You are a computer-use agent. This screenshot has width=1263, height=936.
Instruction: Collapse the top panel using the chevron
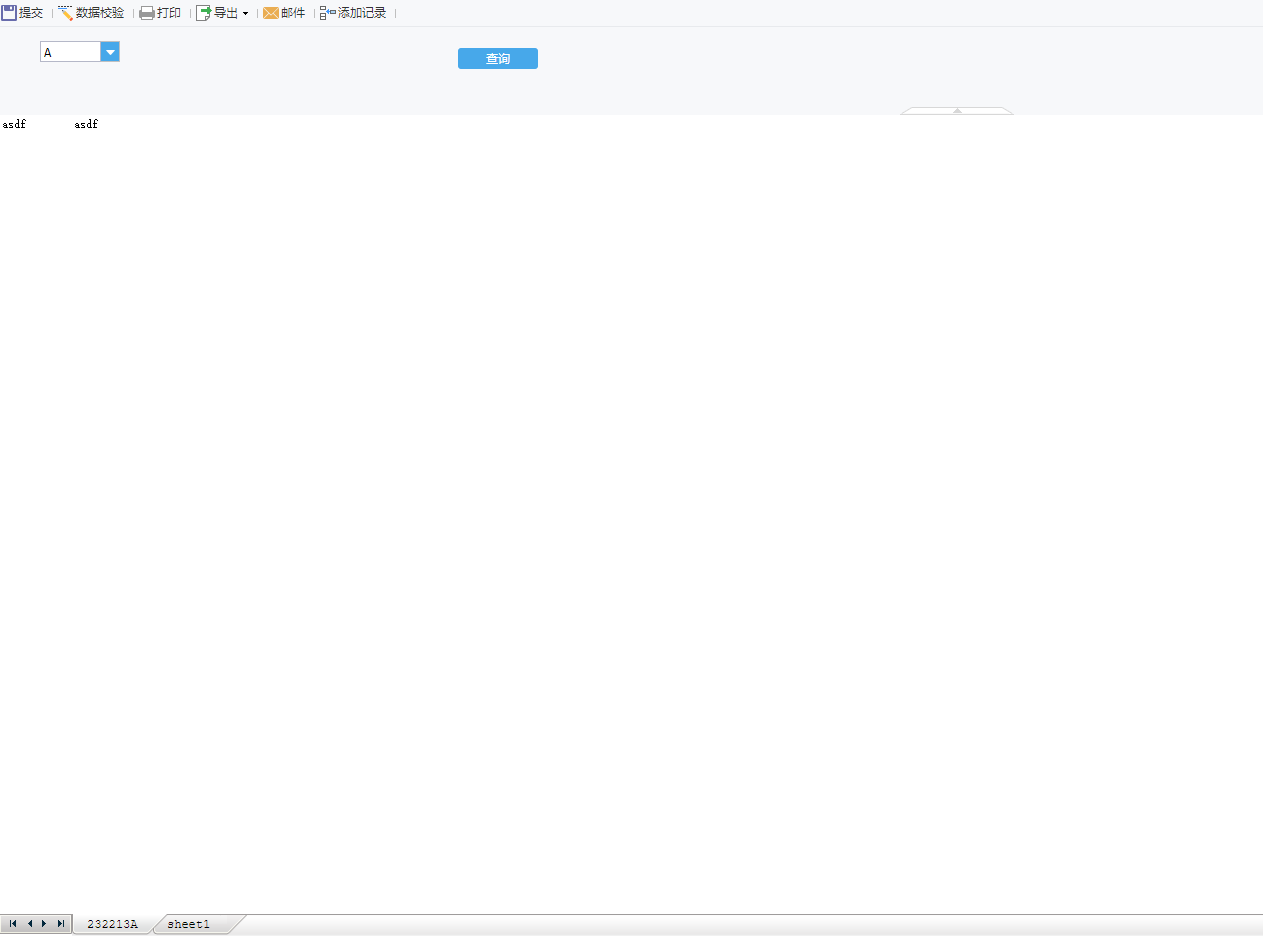click(x=956, y=113)
